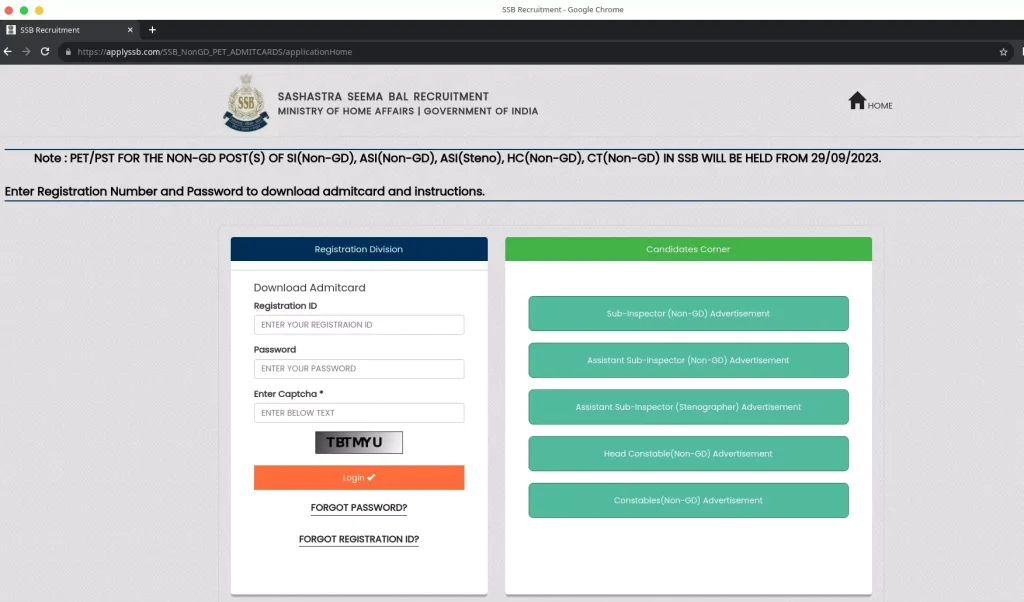Close the SSB Recruitment tab
This screenshot has height=602, width=1024.
point(130,30)
